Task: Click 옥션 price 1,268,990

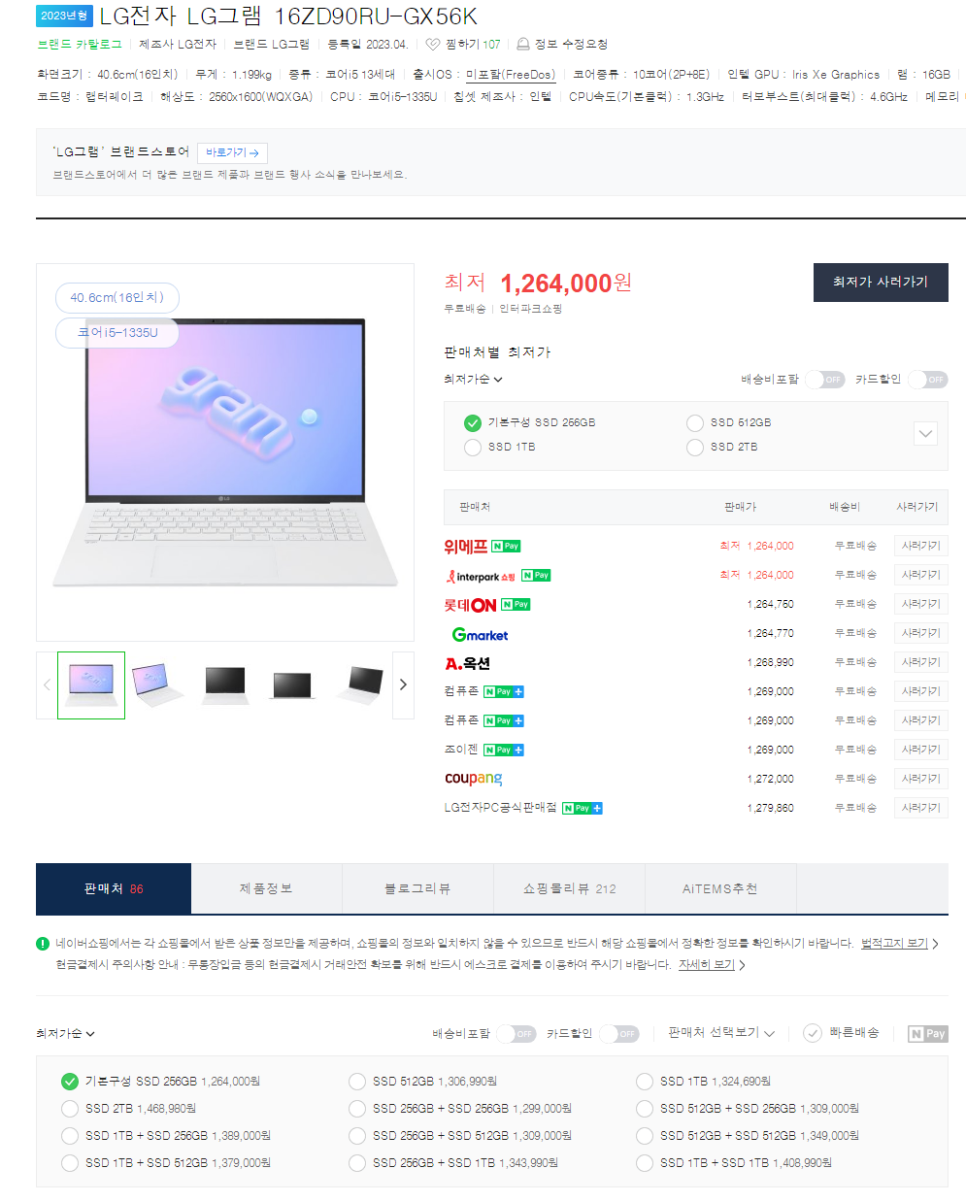Action: coord(770,662)
